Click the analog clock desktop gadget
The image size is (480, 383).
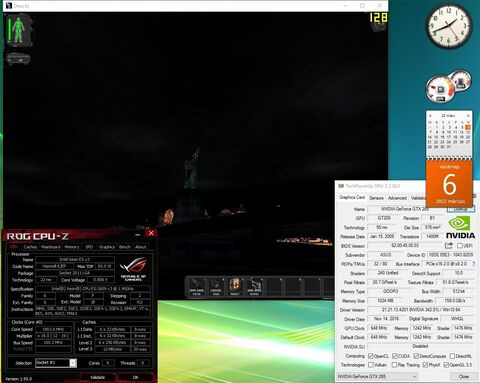449,26
